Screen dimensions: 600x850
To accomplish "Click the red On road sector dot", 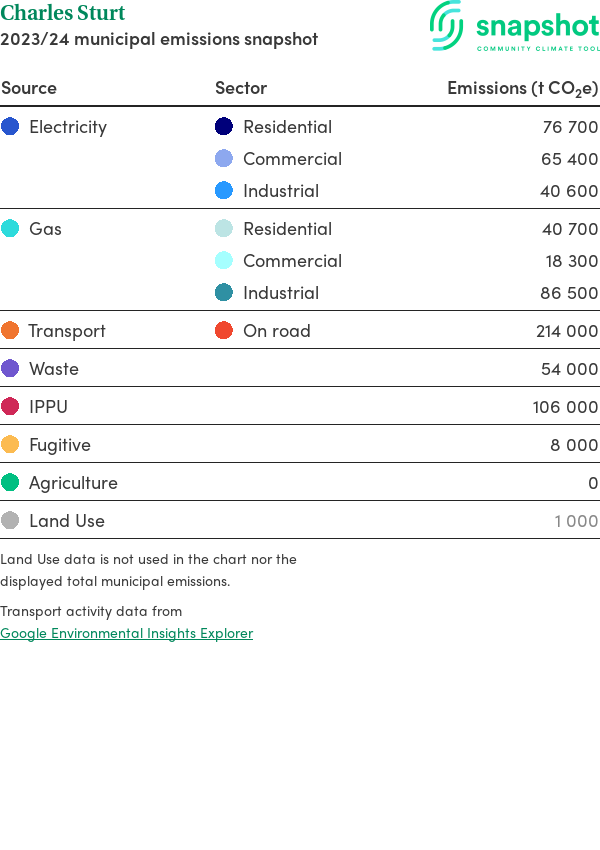I will click(x=224, y=331).
